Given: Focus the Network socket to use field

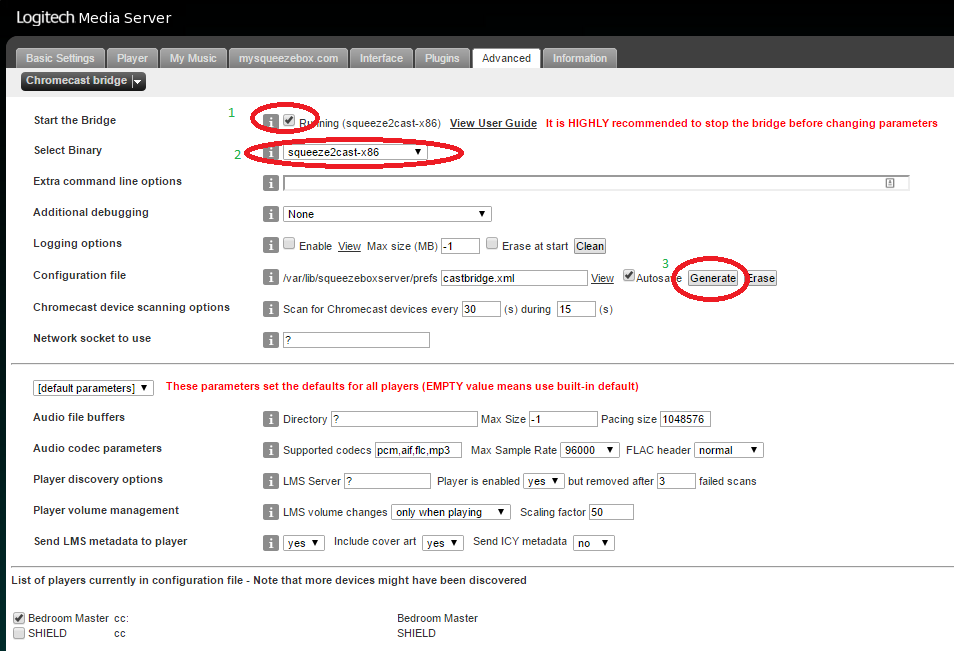Looking at the screenshot, I should click(357, 340).
